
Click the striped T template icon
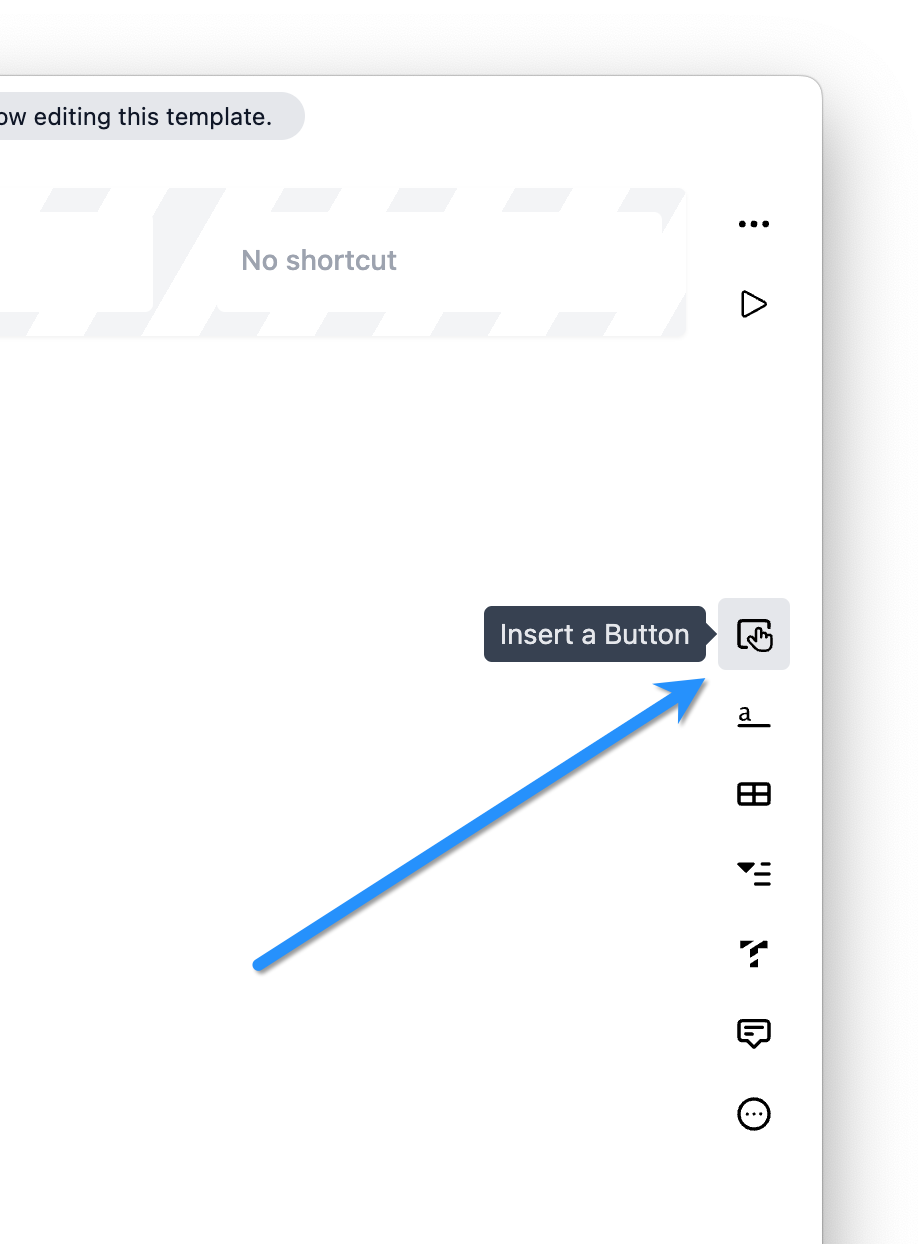[x=754, y=953]
